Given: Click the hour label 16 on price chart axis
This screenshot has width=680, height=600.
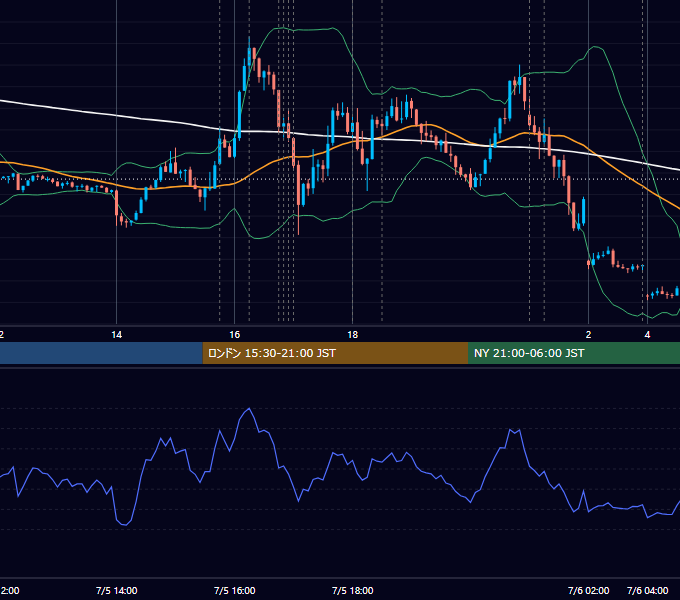Looking at the screenshot, I should 235,335.
